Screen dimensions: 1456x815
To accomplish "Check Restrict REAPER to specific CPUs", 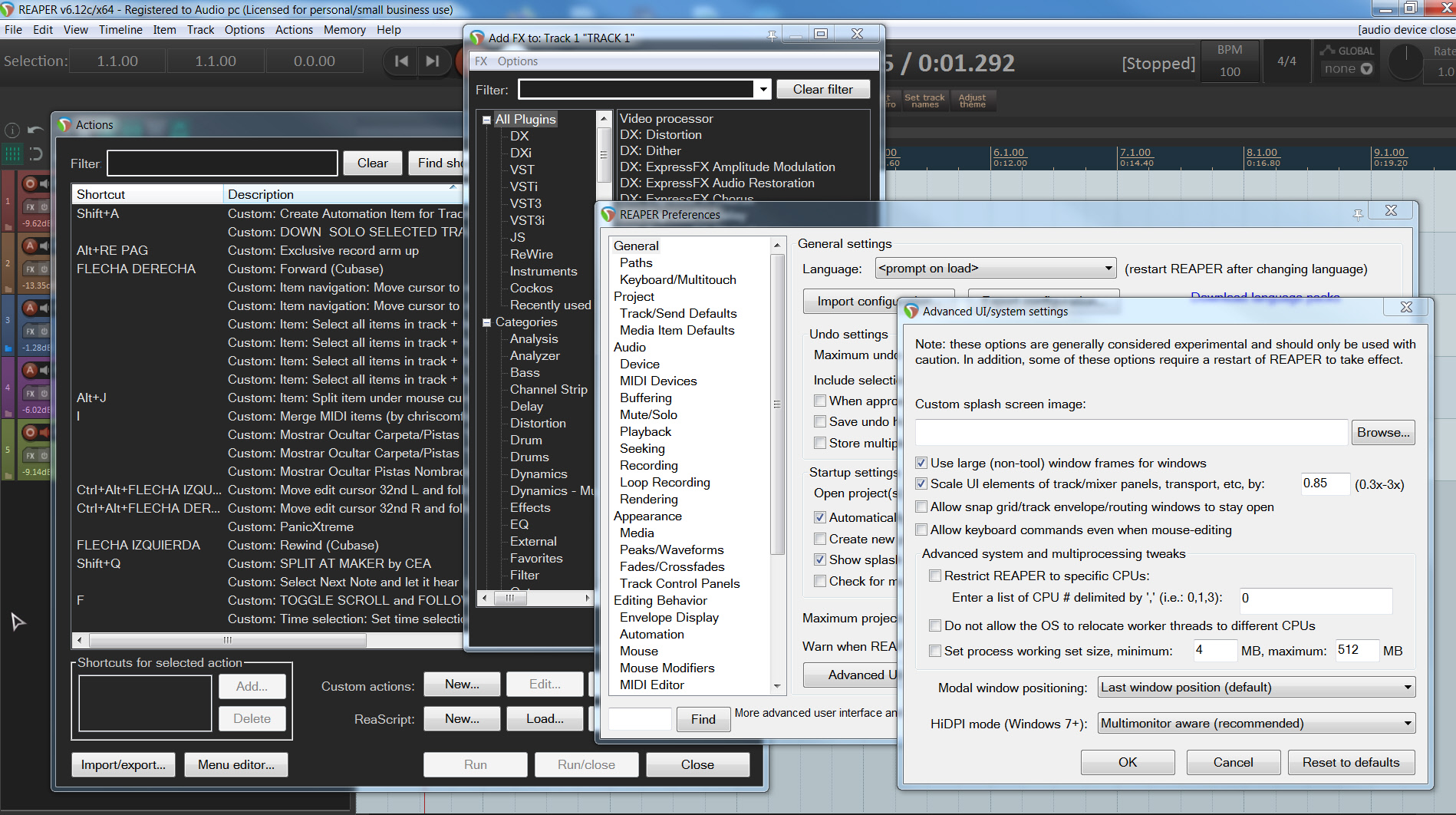I will [x=935, y=576].
